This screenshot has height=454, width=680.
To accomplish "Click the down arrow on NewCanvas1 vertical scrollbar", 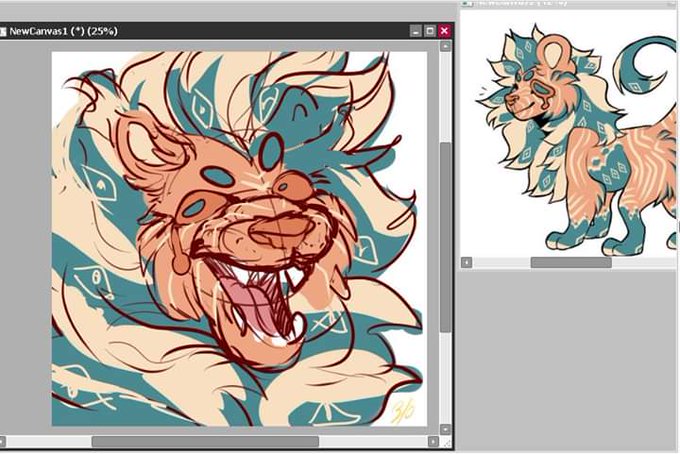I will coord(445,429).
